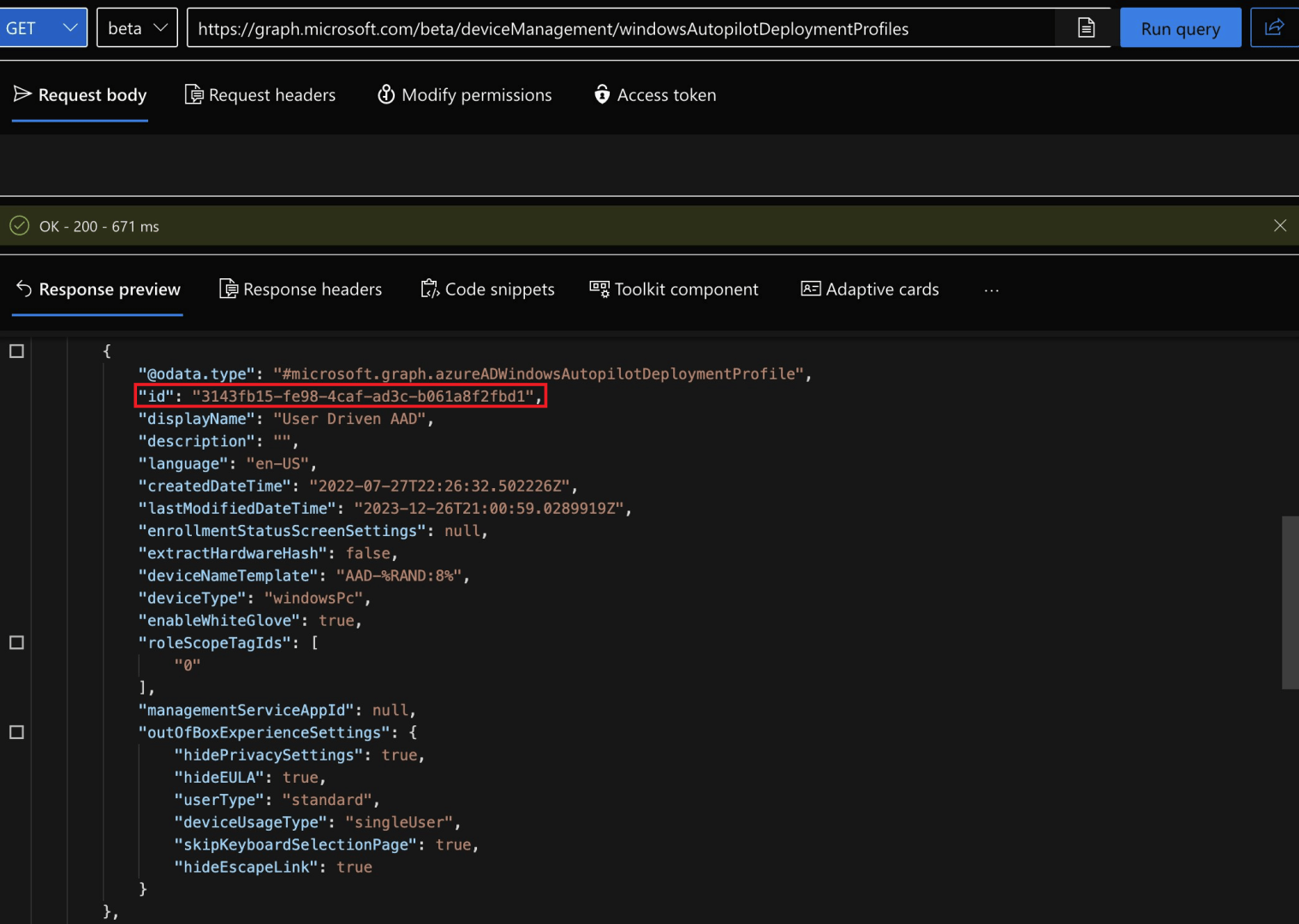Toggle the fold box beside outOfBoxExperienceSettings

(x=16, y=732)
